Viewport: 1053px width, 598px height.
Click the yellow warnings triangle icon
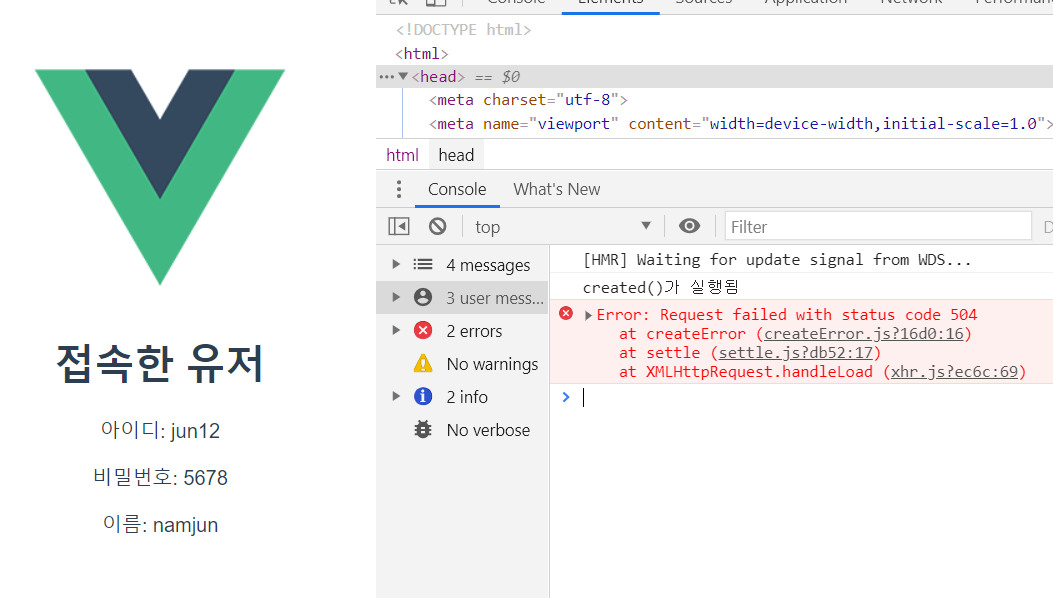423,364
